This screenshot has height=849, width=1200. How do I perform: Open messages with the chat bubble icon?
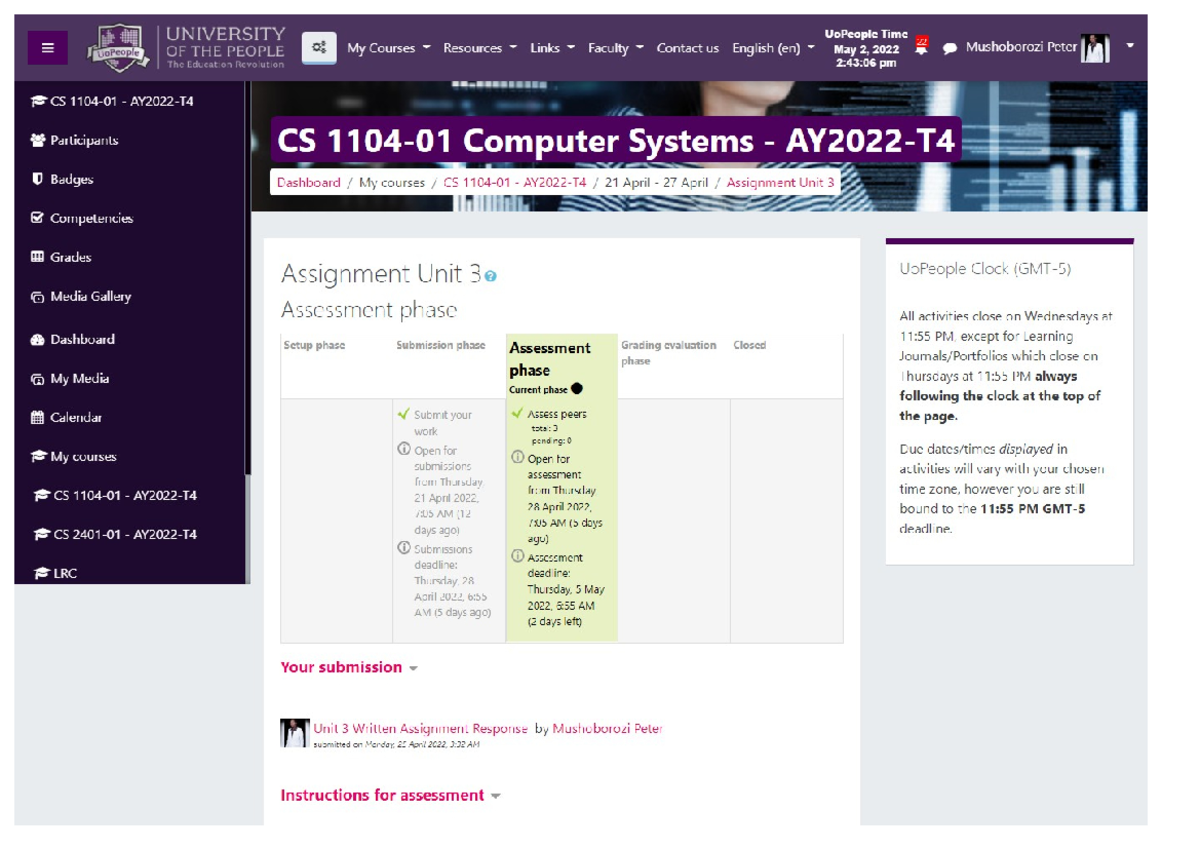pyautogui.click(x=951, y=47)
